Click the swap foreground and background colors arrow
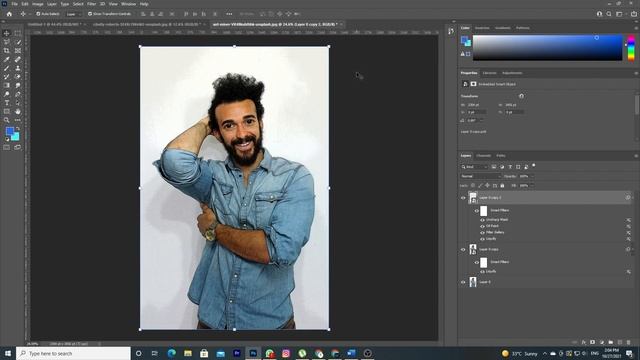Screen dimensions: 640x360 click(x=18, y=129)
